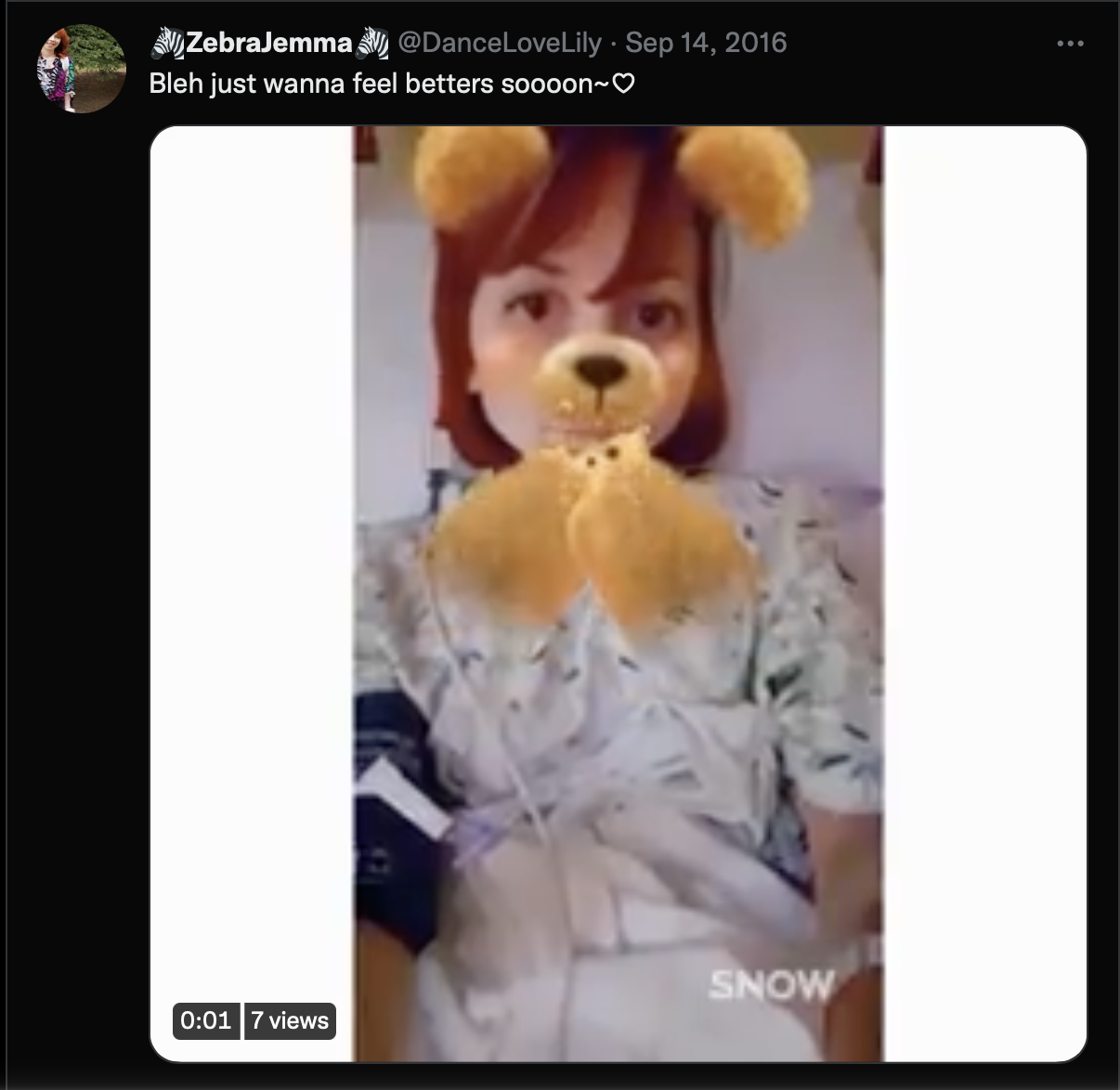Click the white letterbox area right of video
The height and width of the screenshot is (1090, 1120).
984,594
